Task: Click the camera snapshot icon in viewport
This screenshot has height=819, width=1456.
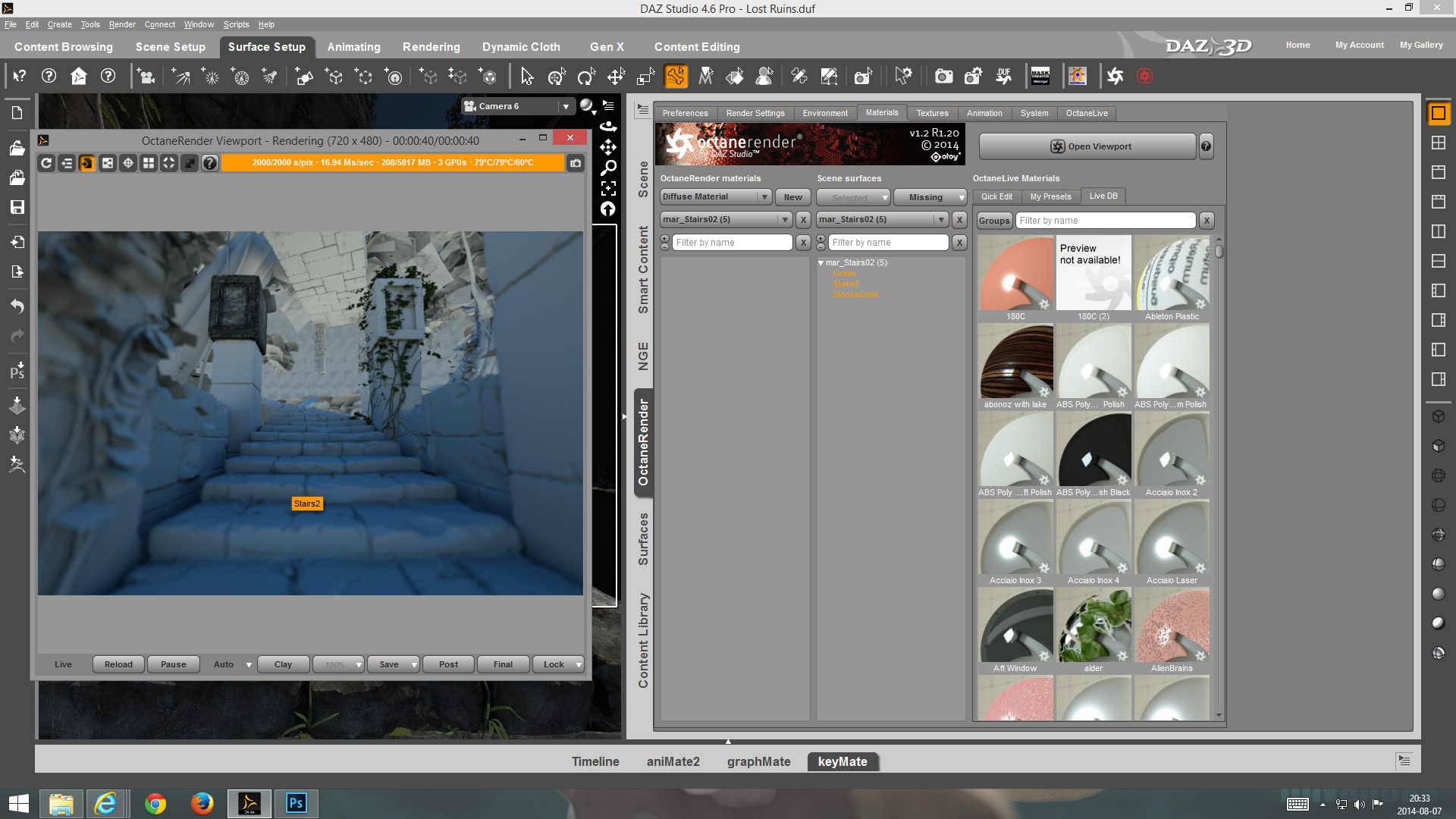Action: [576, 163]
